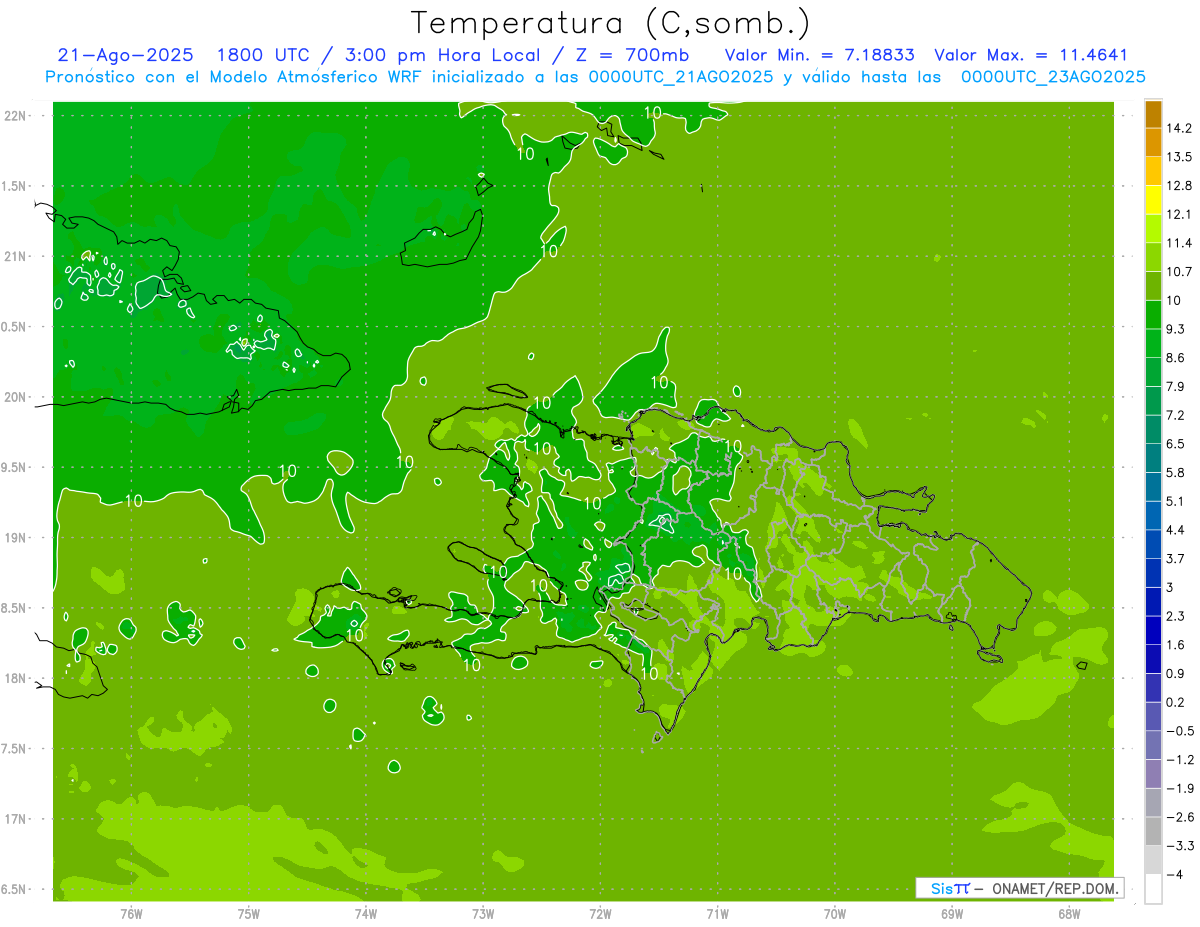
Task: Pick the lime swatch between 11.4 and 12.1
Action: [x=1153, y=228]
